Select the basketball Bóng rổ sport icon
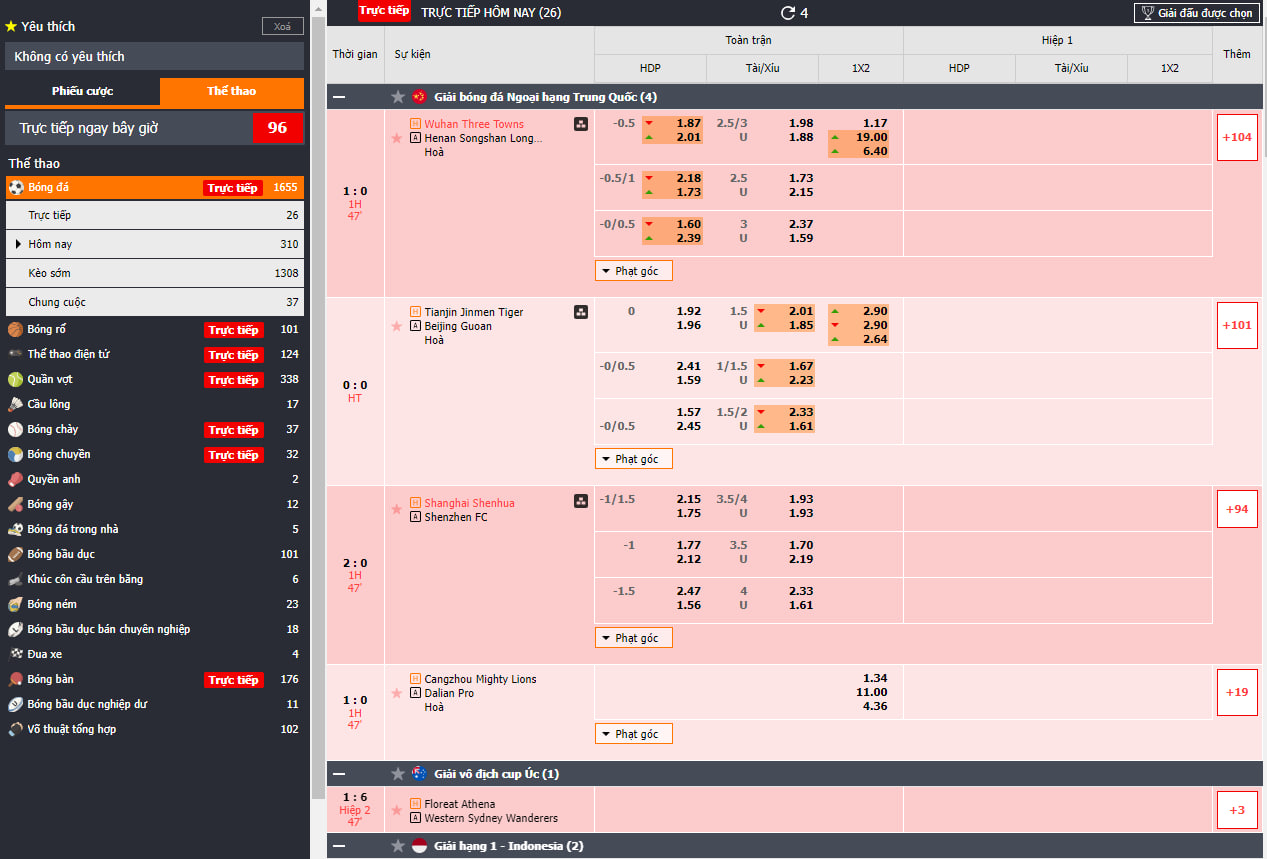This screenshot has height=859, width=1267. click(x=15, y=329)
